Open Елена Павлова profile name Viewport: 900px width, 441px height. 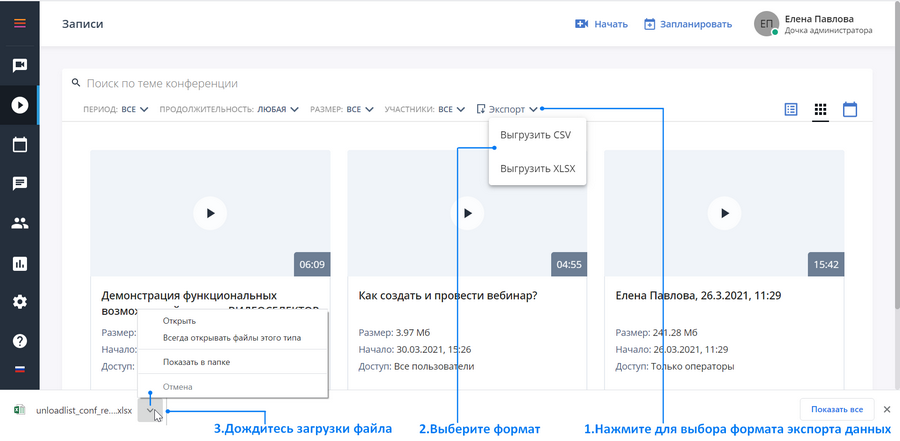819,19
